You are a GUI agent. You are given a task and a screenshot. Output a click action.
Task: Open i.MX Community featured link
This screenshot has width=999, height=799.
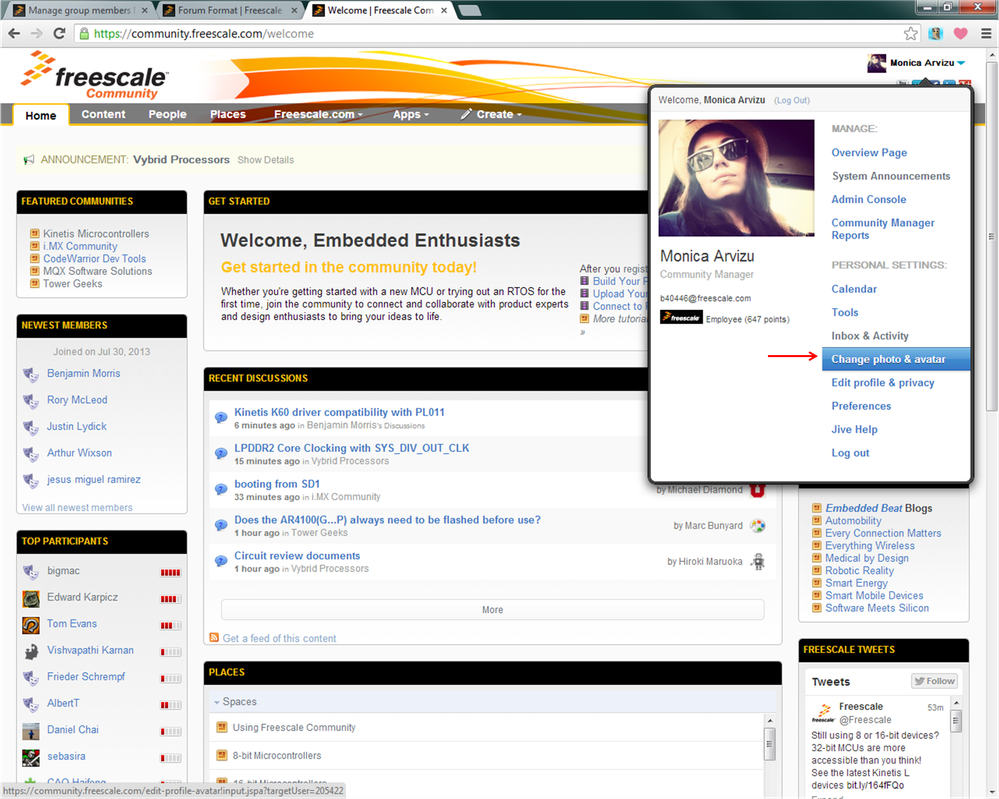(80, 246)
